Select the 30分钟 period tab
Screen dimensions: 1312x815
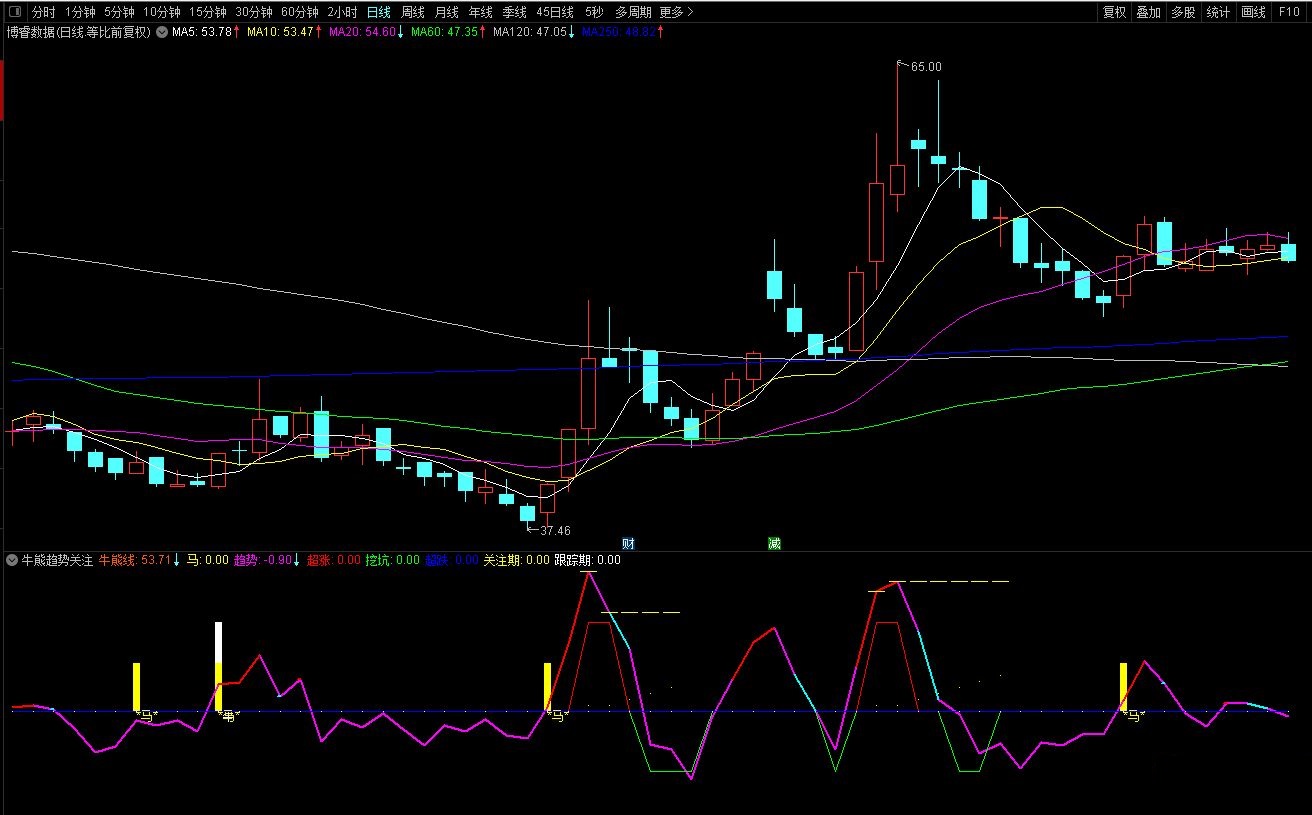[x=254, y=12]
